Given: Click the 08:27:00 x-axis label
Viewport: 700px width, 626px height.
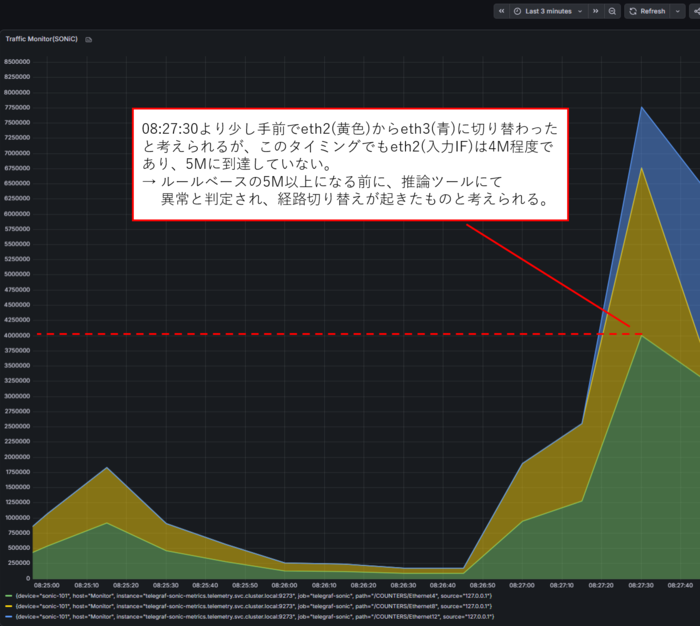Looking at the screenshot, I should click(522, 585).
